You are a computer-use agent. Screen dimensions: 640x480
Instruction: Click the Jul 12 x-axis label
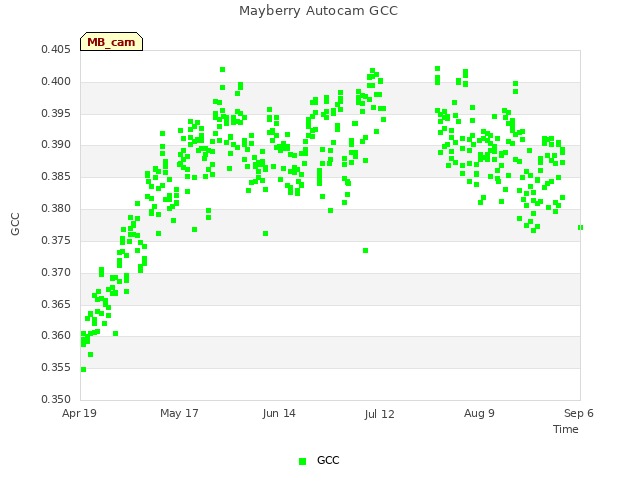click(380, 414)
